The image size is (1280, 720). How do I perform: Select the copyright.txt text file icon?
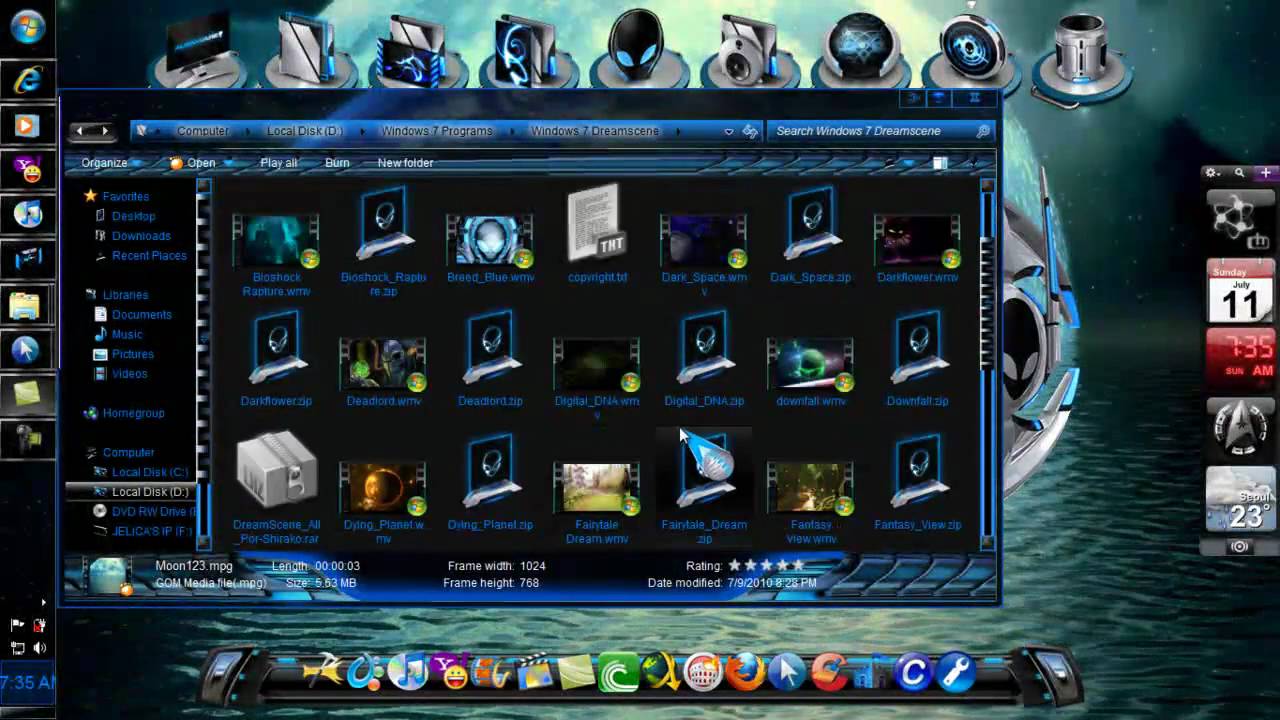click(x=597, y=221)
